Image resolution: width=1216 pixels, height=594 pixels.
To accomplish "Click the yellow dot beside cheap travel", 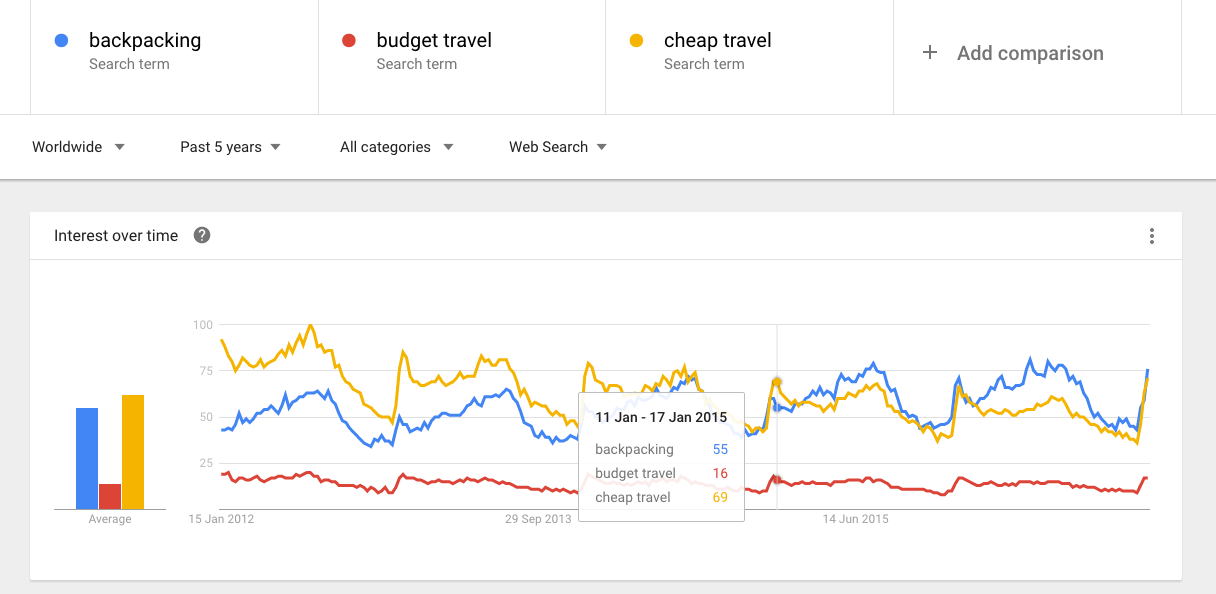I will click(x=636, y=41).
